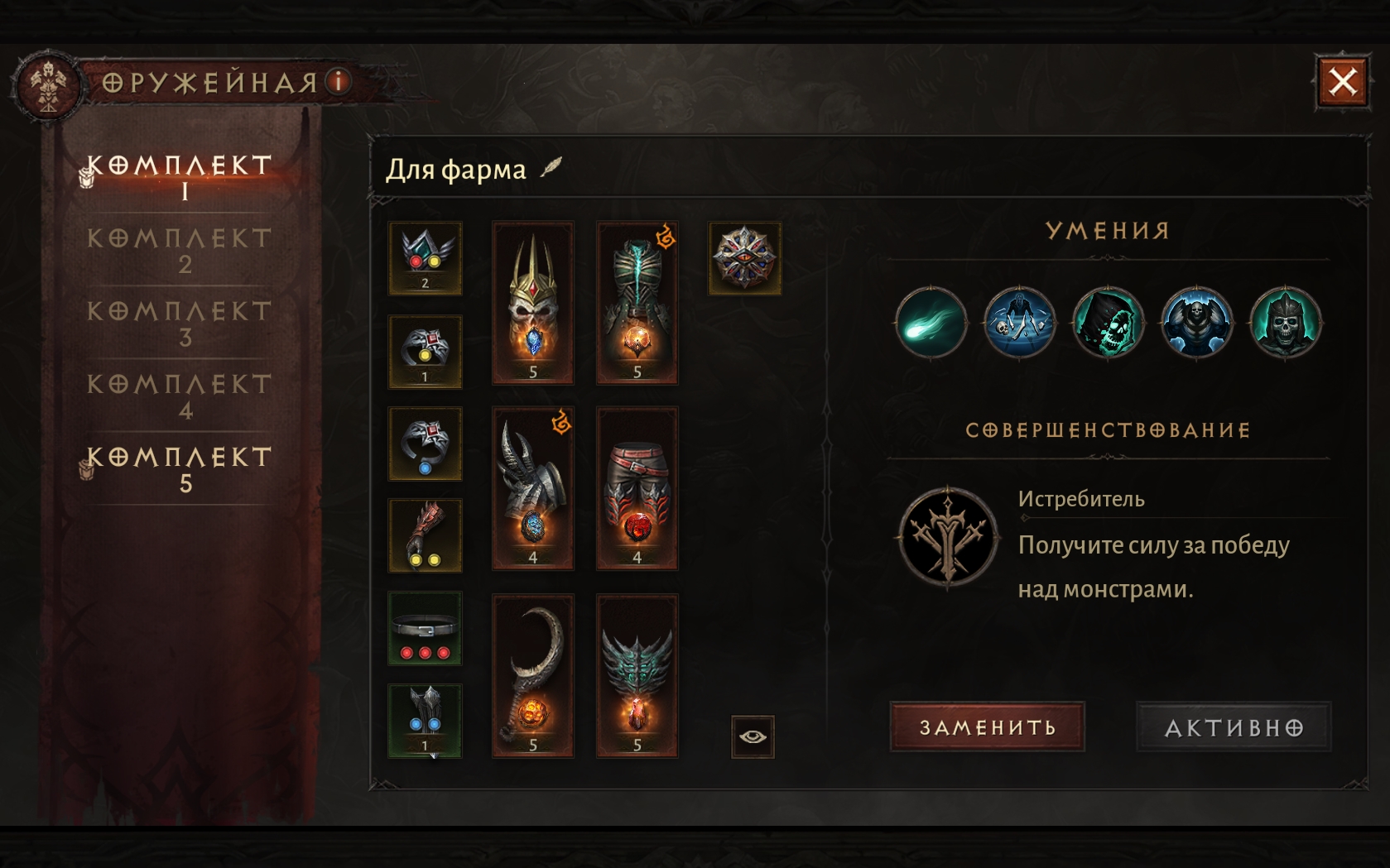Click the Активно button
1390x868 pixels.
point(1234,727)
